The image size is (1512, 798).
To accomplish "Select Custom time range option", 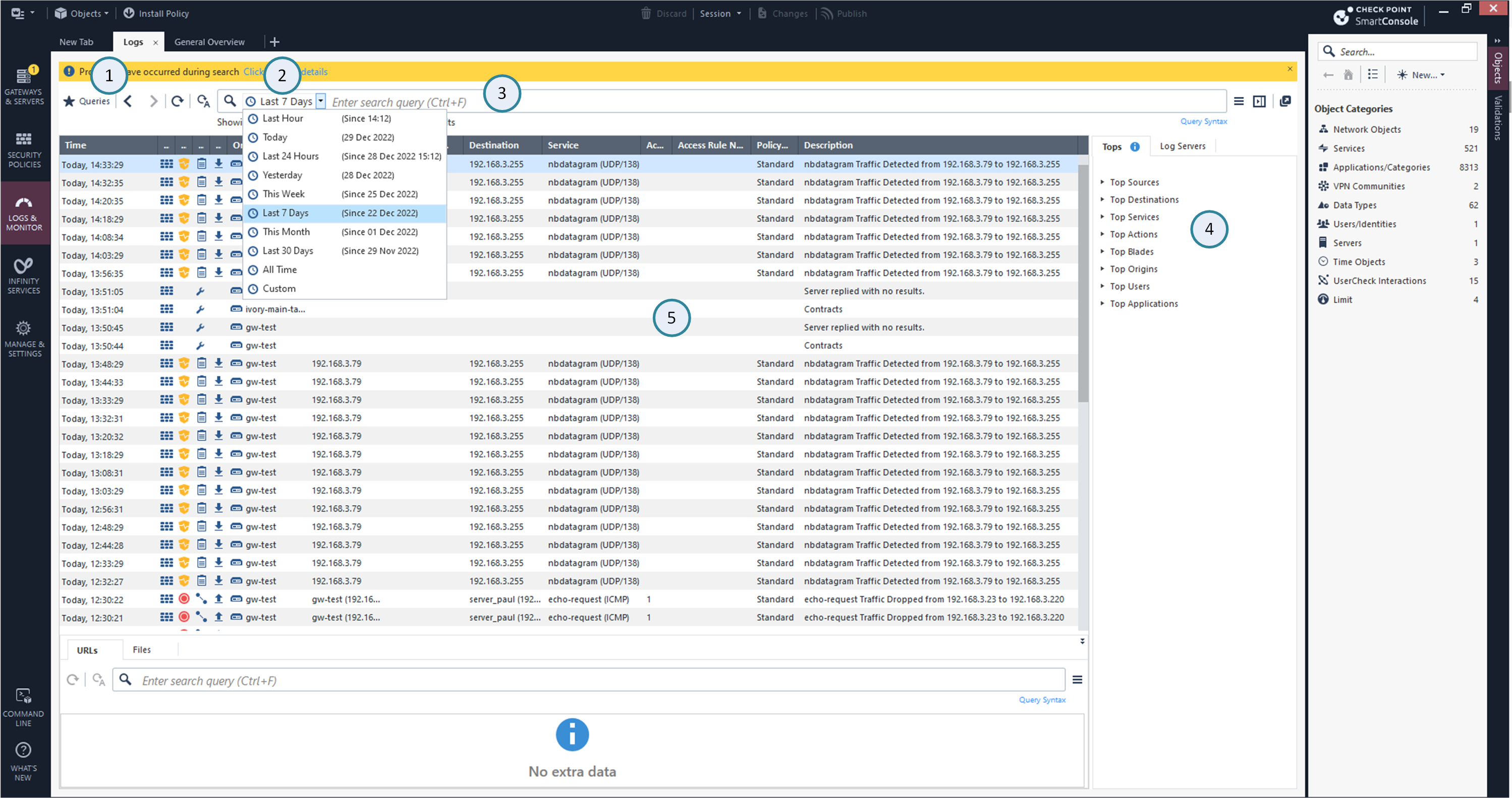I will [x=345, y=288].
